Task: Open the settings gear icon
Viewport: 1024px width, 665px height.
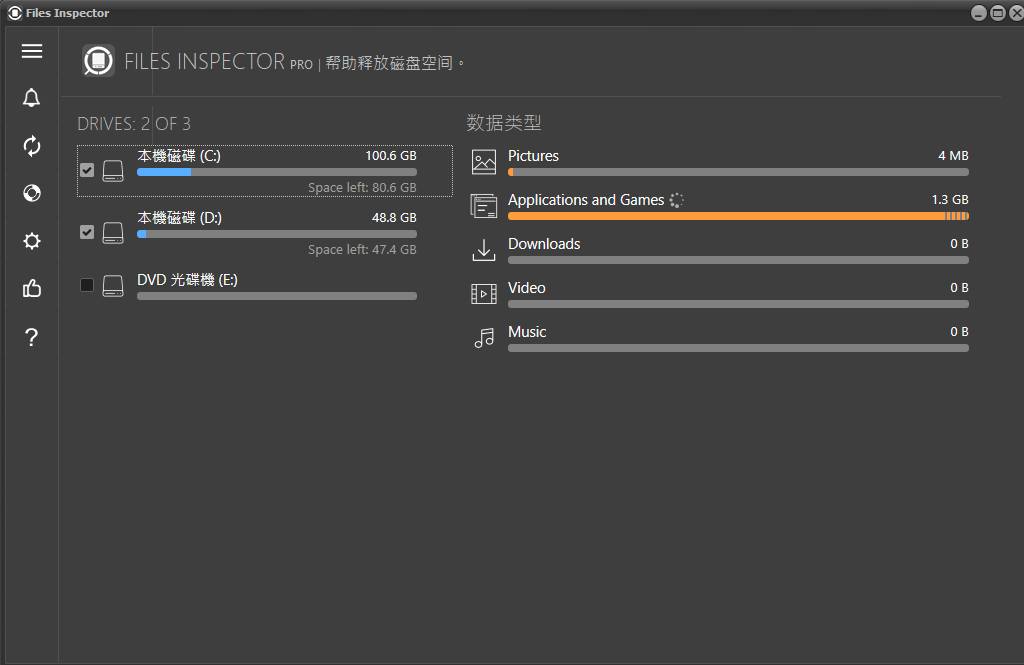Action: tap(32, 241)
